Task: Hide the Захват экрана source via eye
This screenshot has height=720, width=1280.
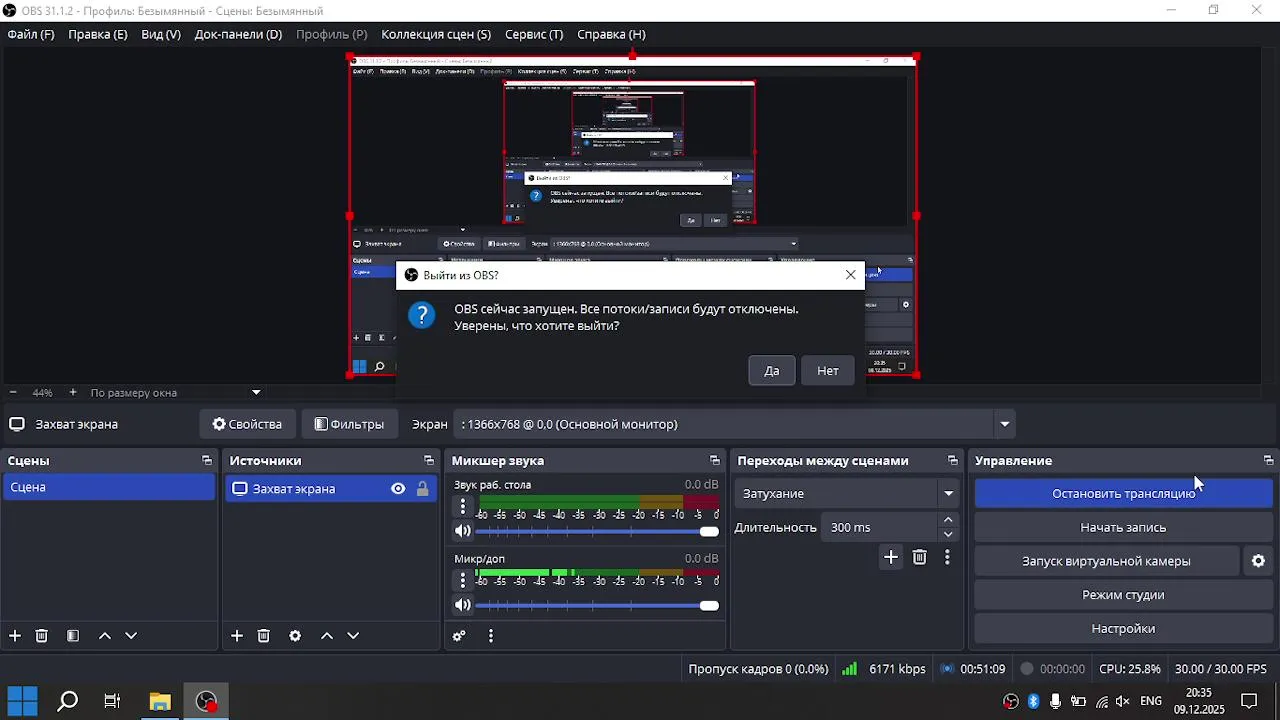Action: (x=398, y=489)
